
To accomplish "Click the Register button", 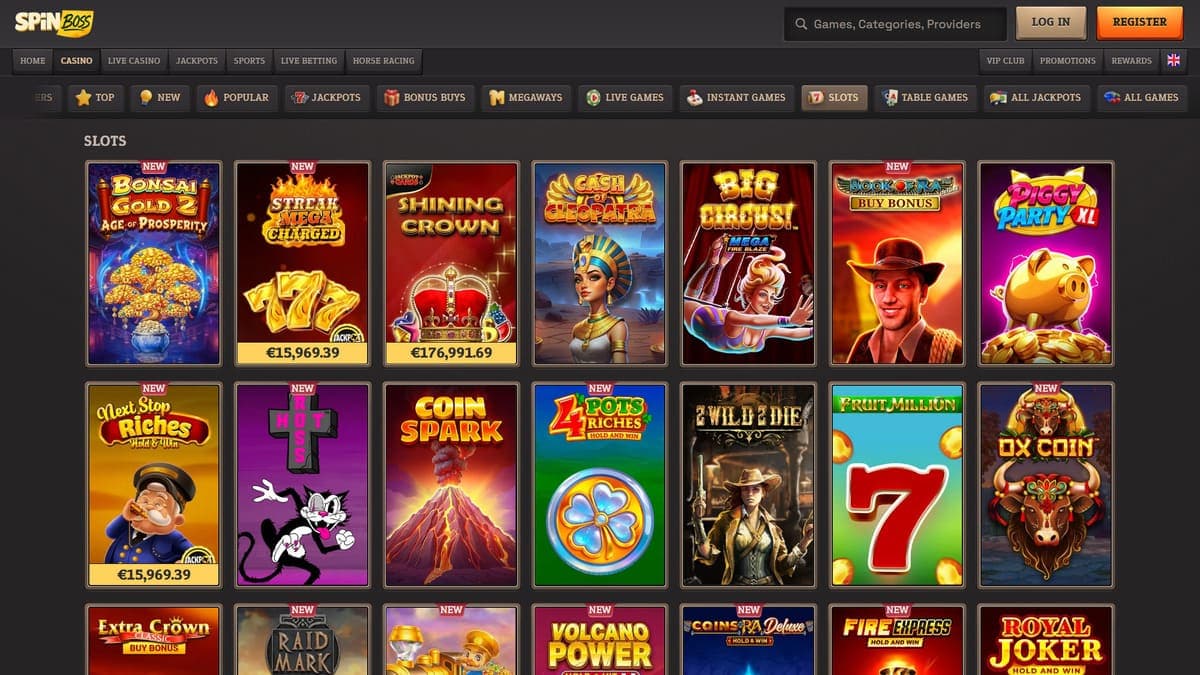I will (x=1139, y=22).
